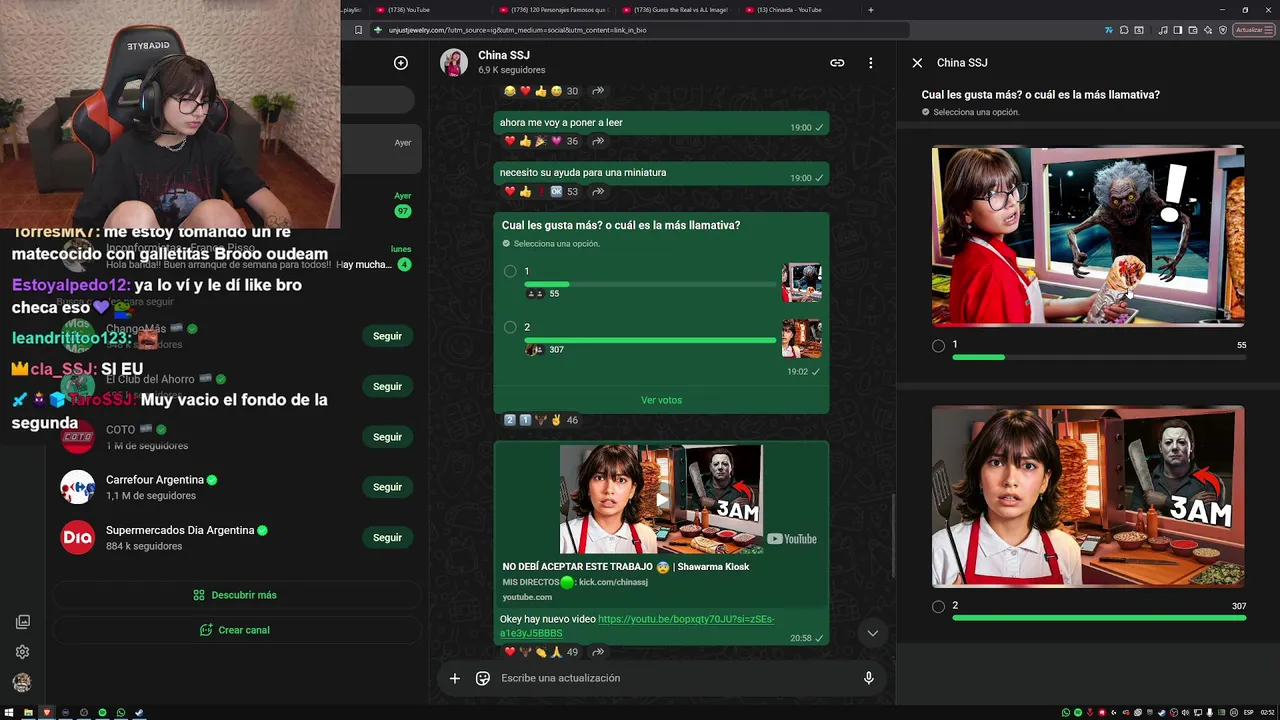Click the browser address bar URL
This screenshot has width=1280, height=720.
click(x=517, y=30)
